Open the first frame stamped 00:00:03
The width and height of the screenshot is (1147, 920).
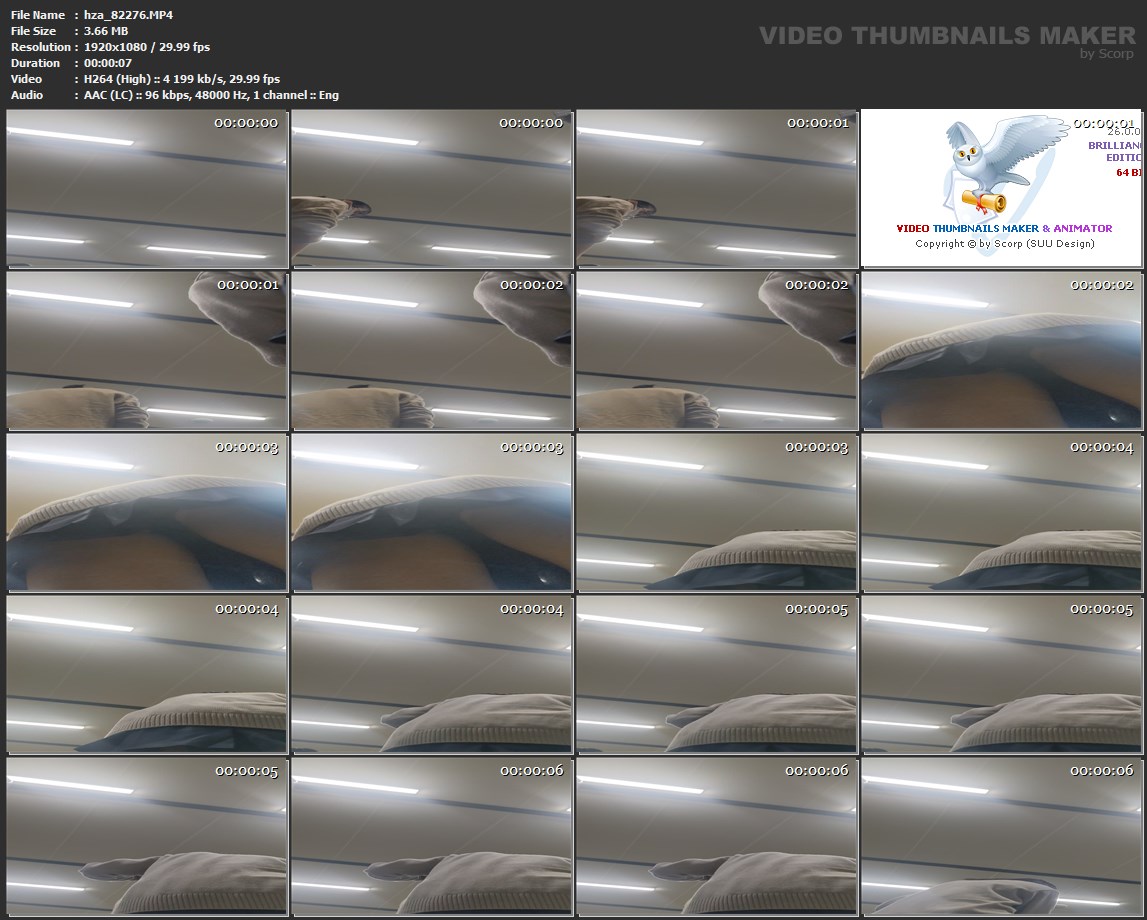146,513
